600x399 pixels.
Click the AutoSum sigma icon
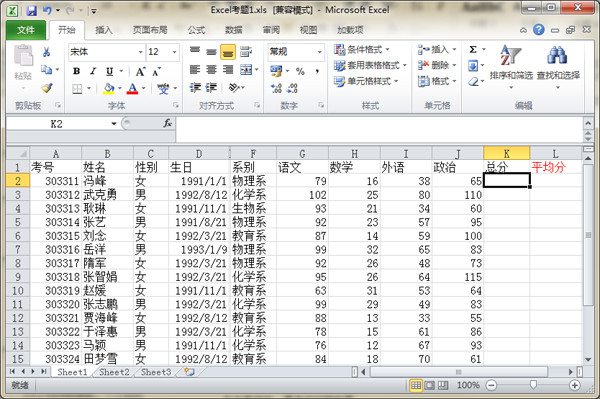(x=473, y=49)
